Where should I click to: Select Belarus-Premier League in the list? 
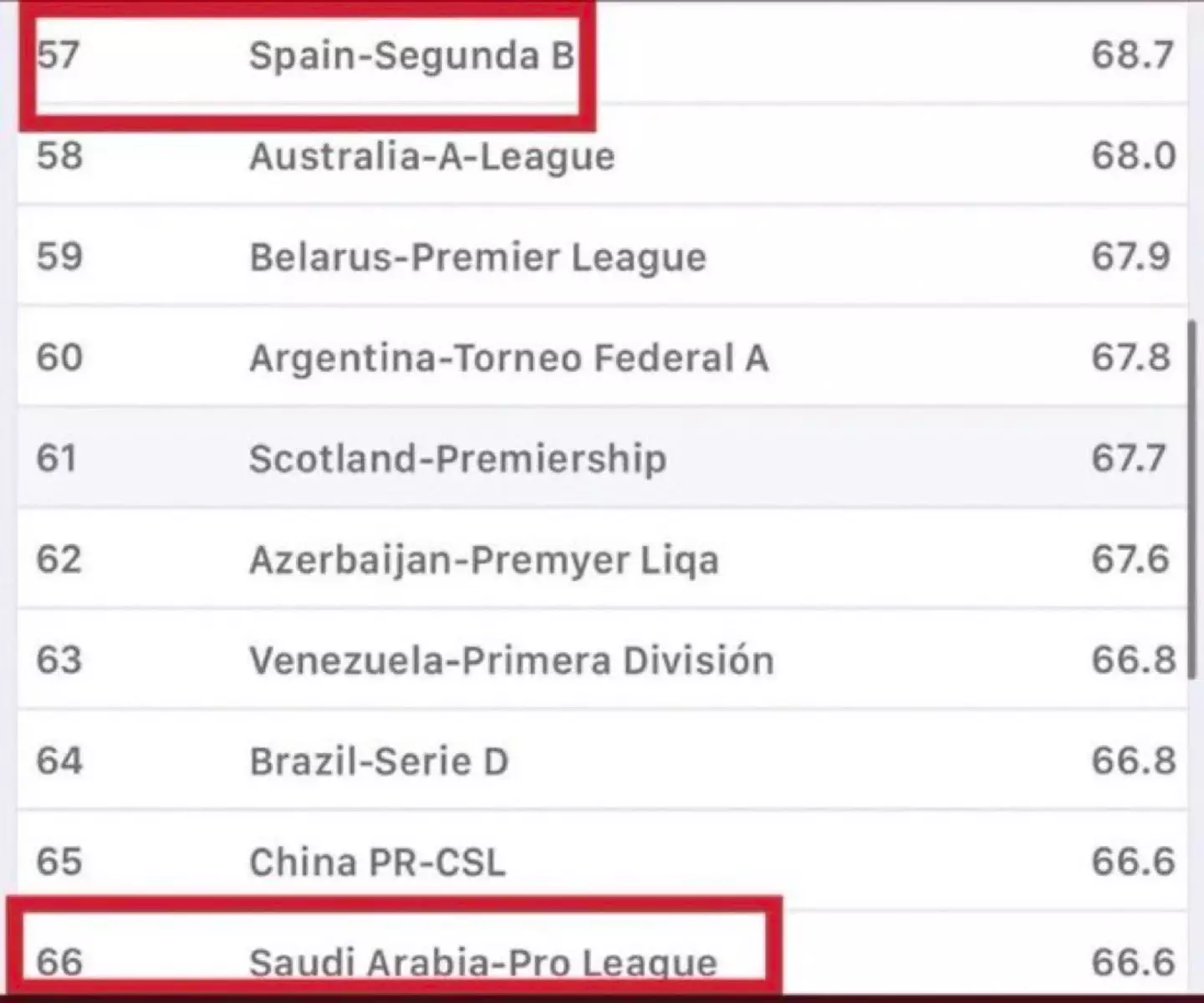click(477, 257)
